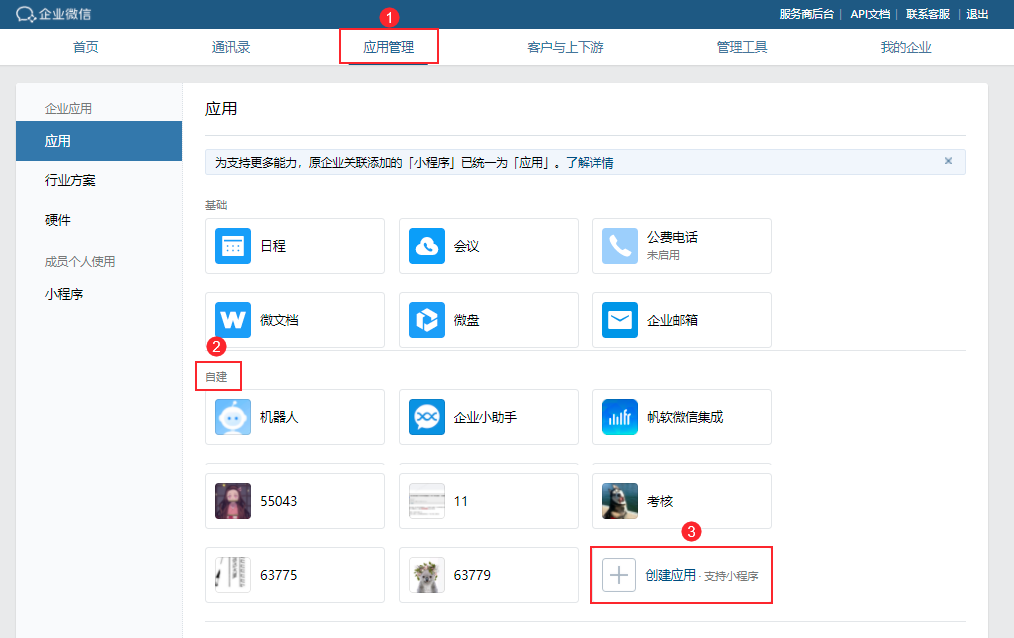This screenshot has height=638, width=1014.
Task: Click the 联系客服 link
Action: pos(928,14)
